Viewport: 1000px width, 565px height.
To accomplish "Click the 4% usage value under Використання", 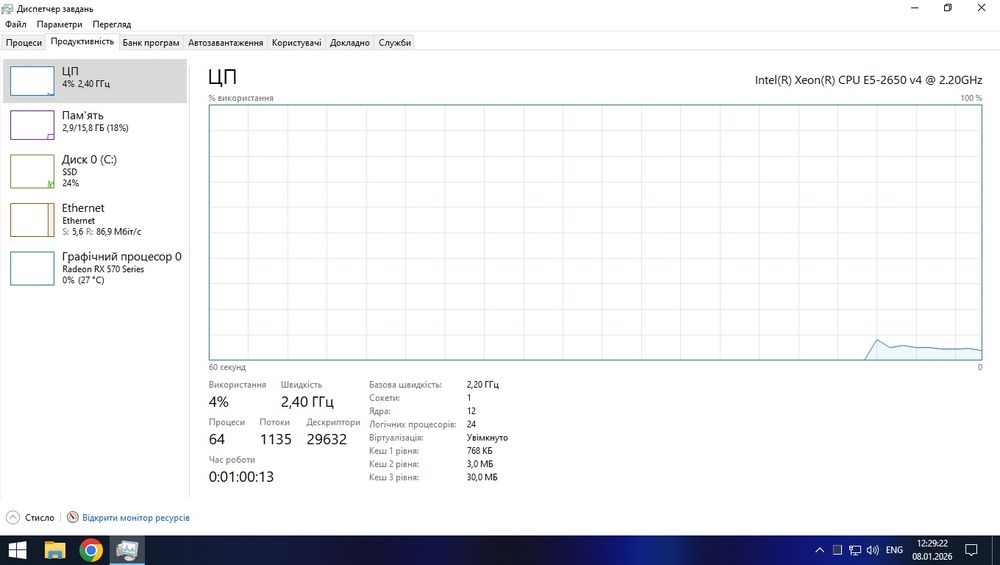I will click(218, 402).
